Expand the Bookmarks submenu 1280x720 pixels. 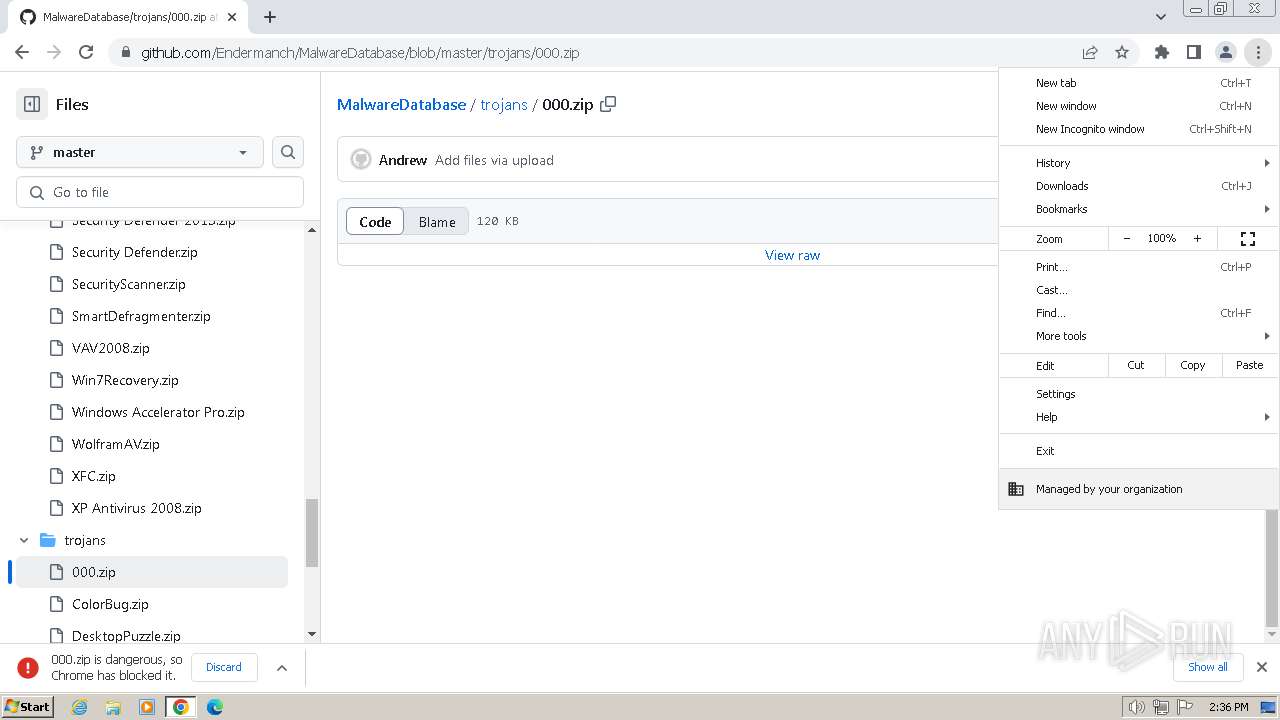(x=1139, y=209)
